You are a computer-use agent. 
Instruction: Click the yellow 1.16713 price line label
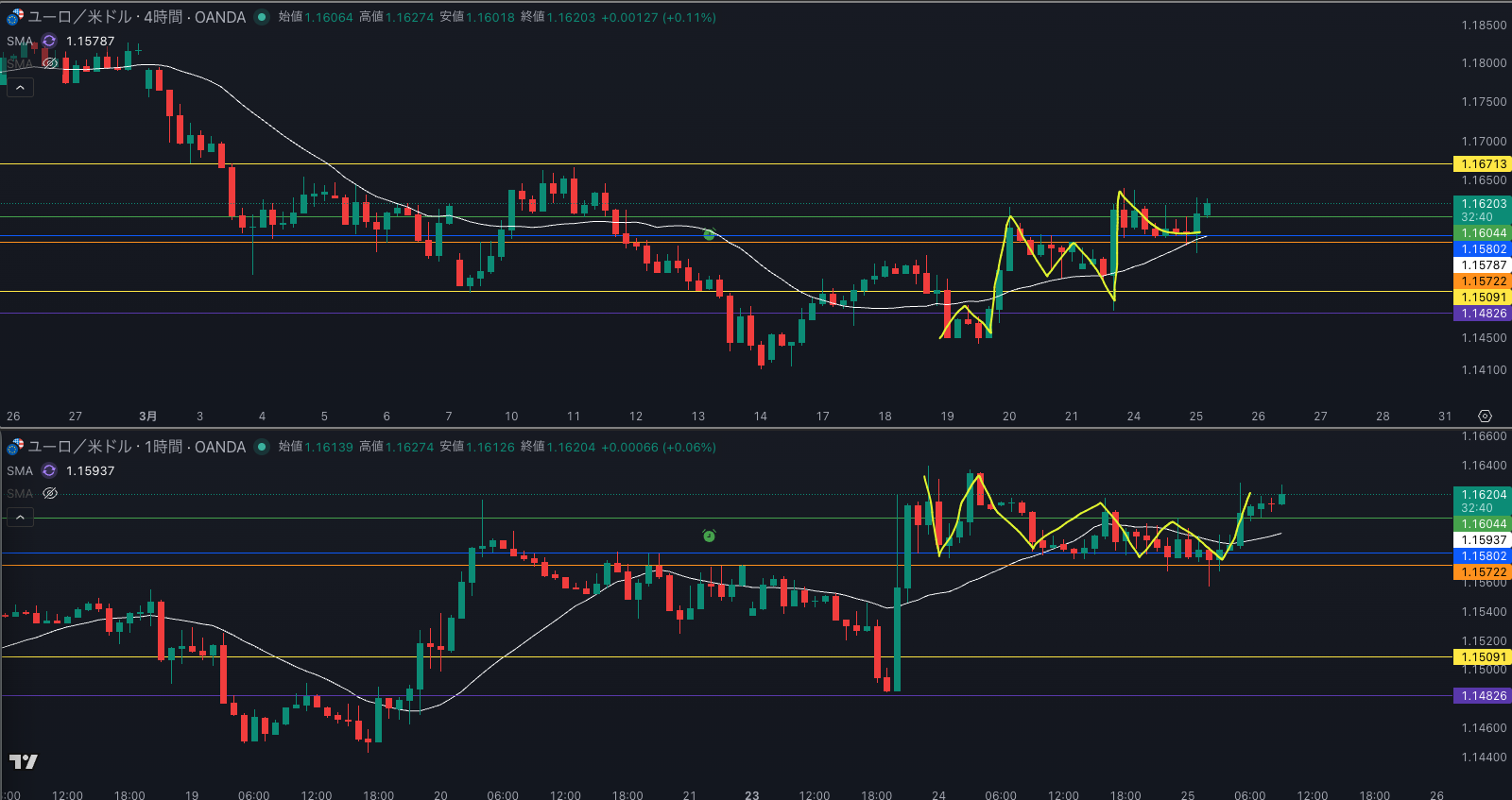tap(1483, 164)
